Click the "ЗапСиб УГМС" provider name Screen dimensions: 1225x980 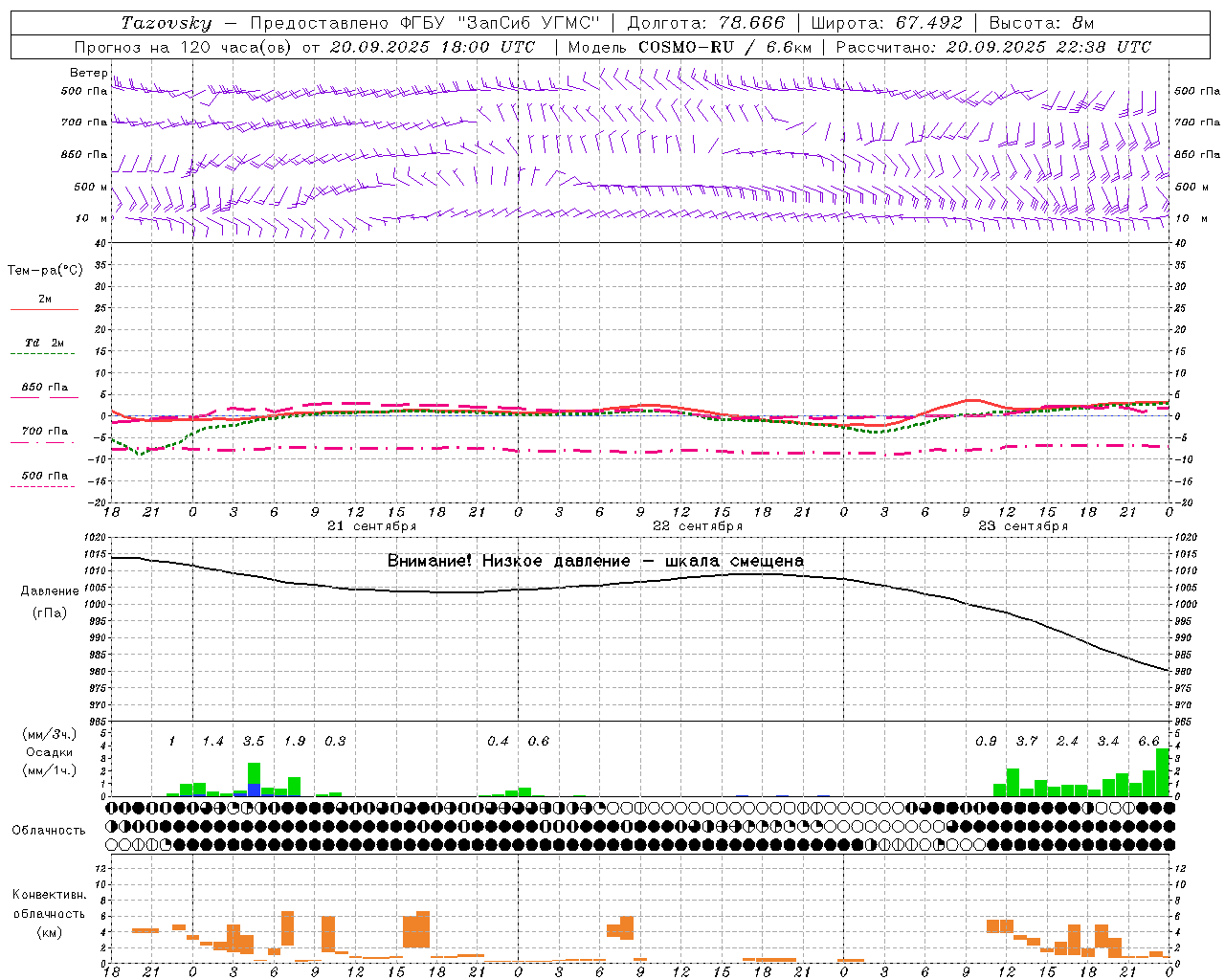coord(527,23)
